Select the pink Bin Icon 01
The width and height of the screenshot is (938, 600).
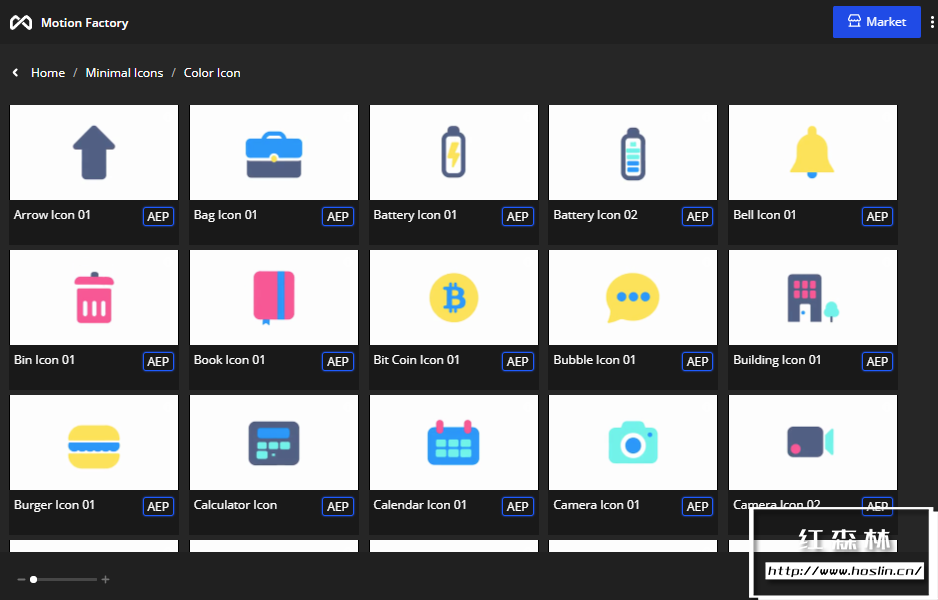pyautogui.click(x=94, y=297)
